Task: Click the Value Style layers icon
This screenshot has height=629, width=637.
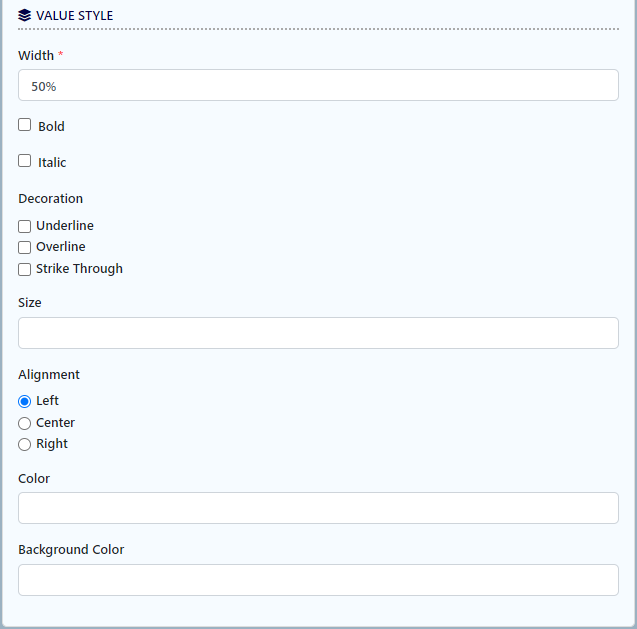Action: pyautogui.click(x=25, y=16)
